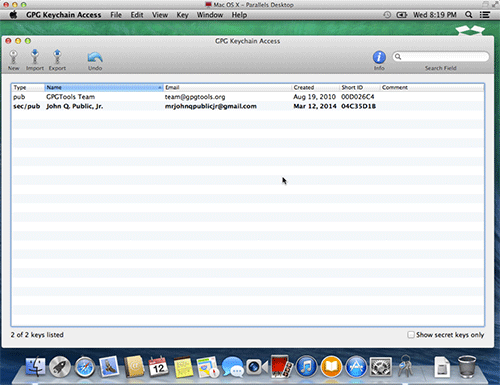
Task: Open the blue Info icon
Action: click(x=379, y=57)
